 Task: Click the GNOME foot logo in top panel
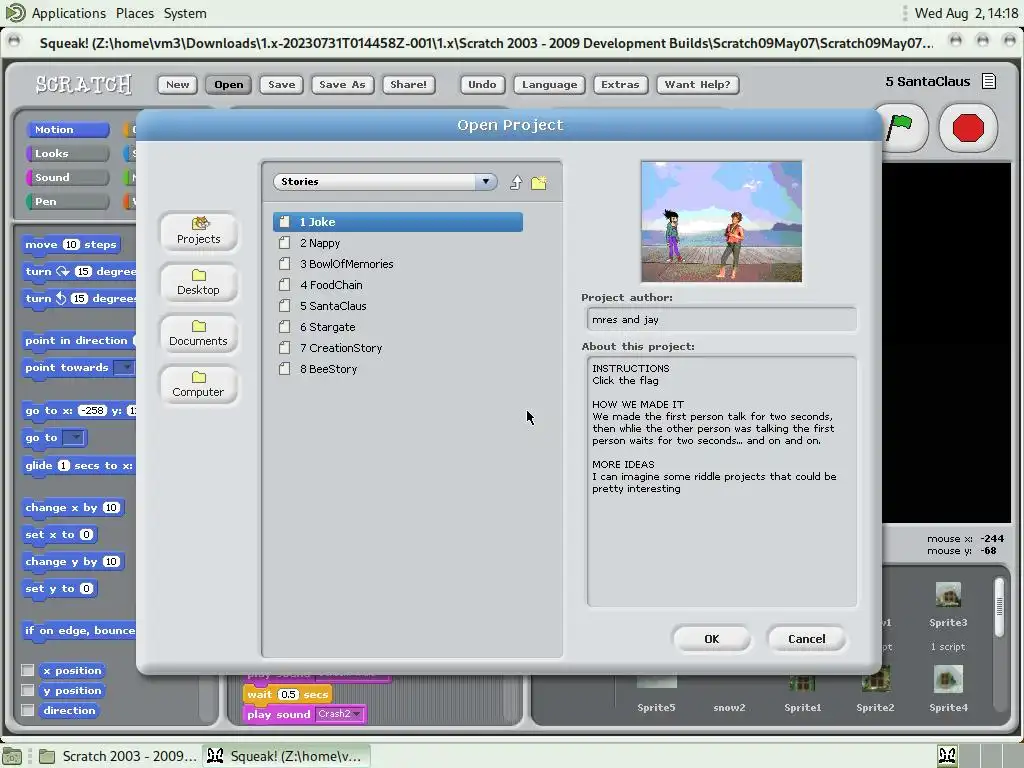(x=14, y=12)
